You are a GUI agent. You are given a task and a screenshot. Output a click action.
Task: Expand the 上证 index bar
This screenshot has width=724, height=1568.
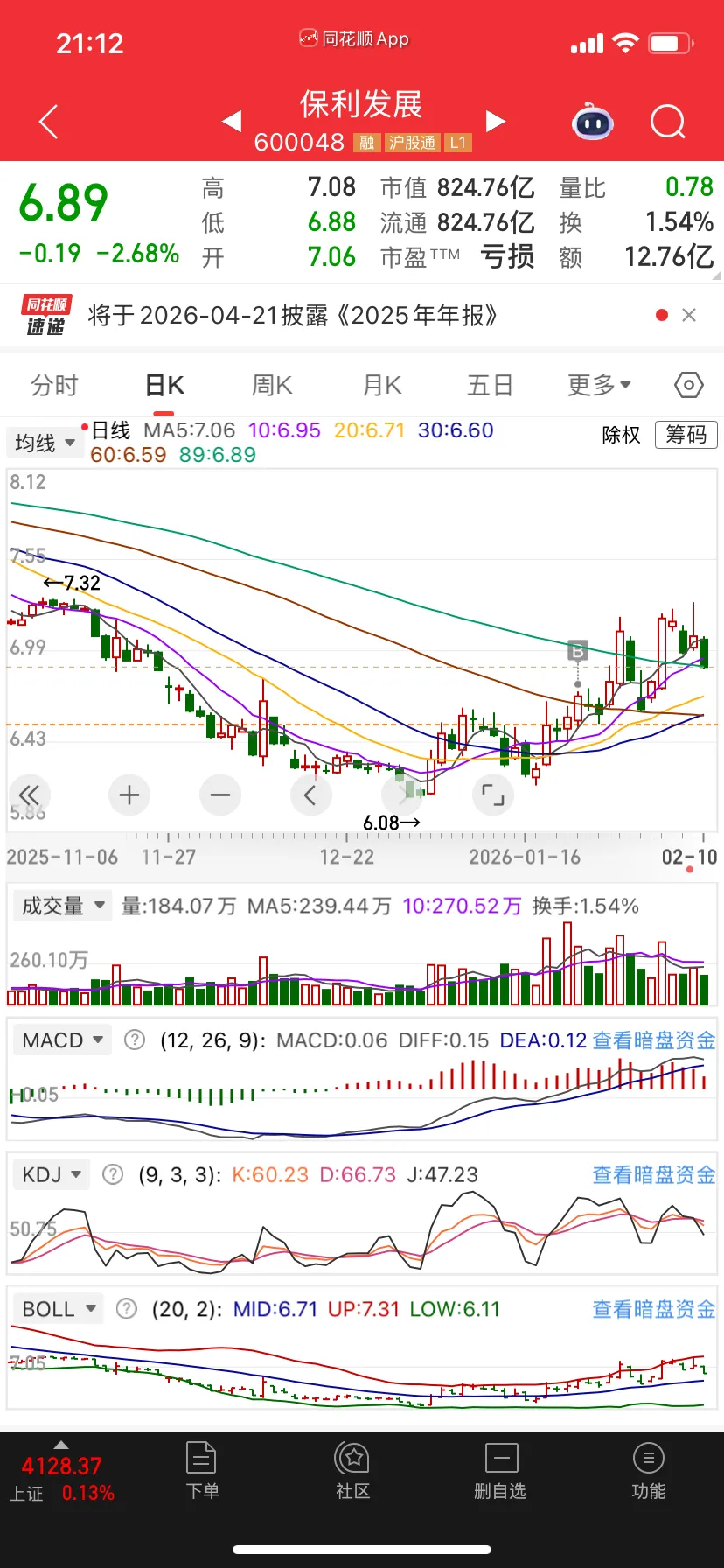pyautogui.click(x=61, y=1473)
